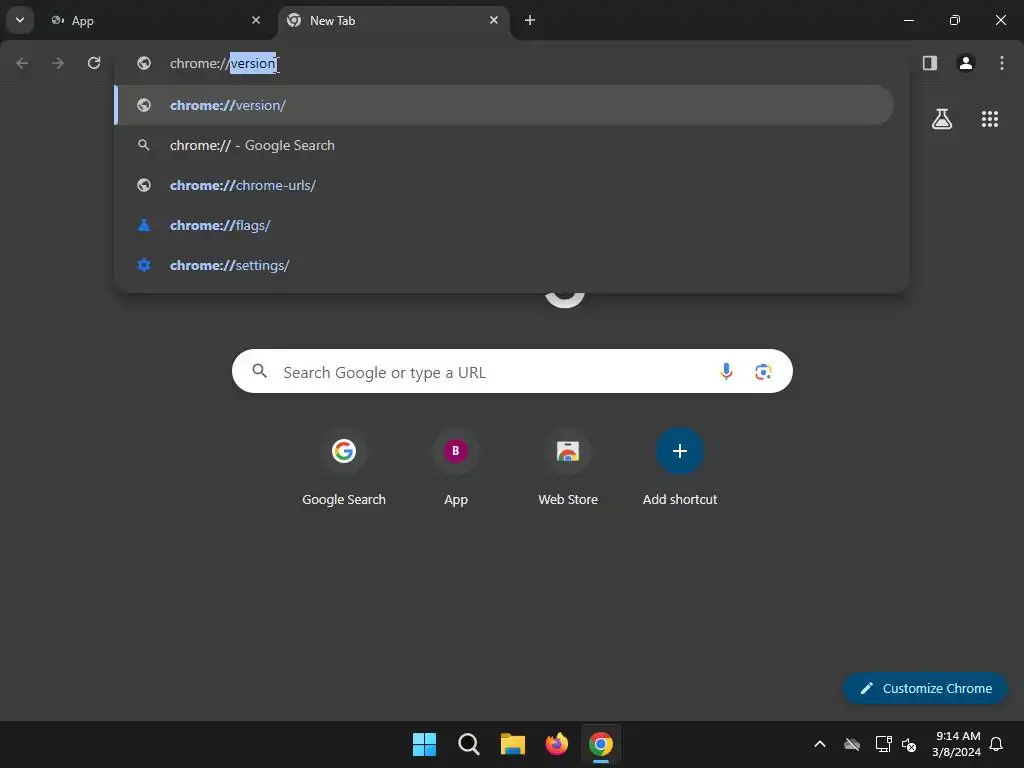Open Customize Chrome panel
The image size is (1024, 768).
click(925, 688)
